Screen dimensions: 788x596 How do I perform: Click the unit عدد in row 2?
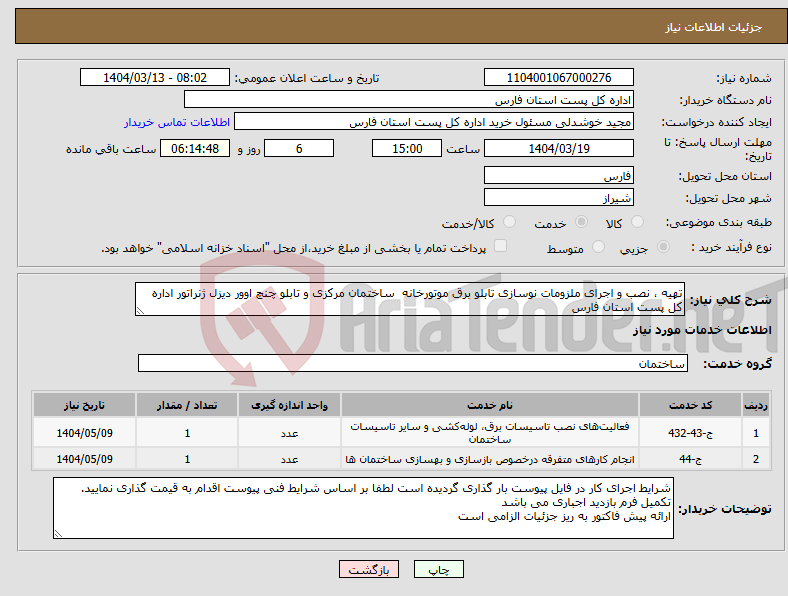click(289, 459)
